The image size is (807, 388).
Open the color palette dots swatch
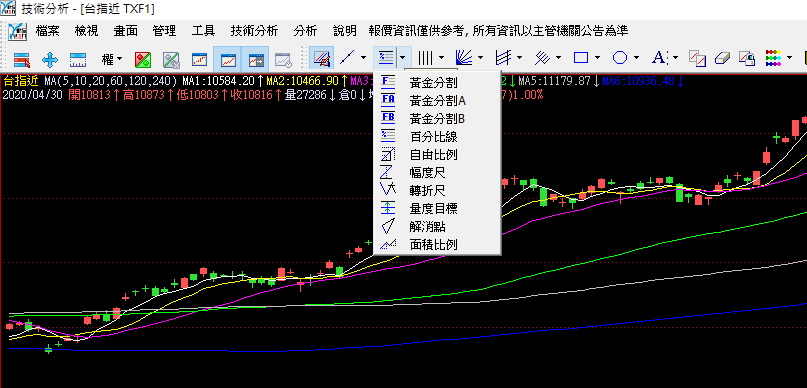point(773,58)
